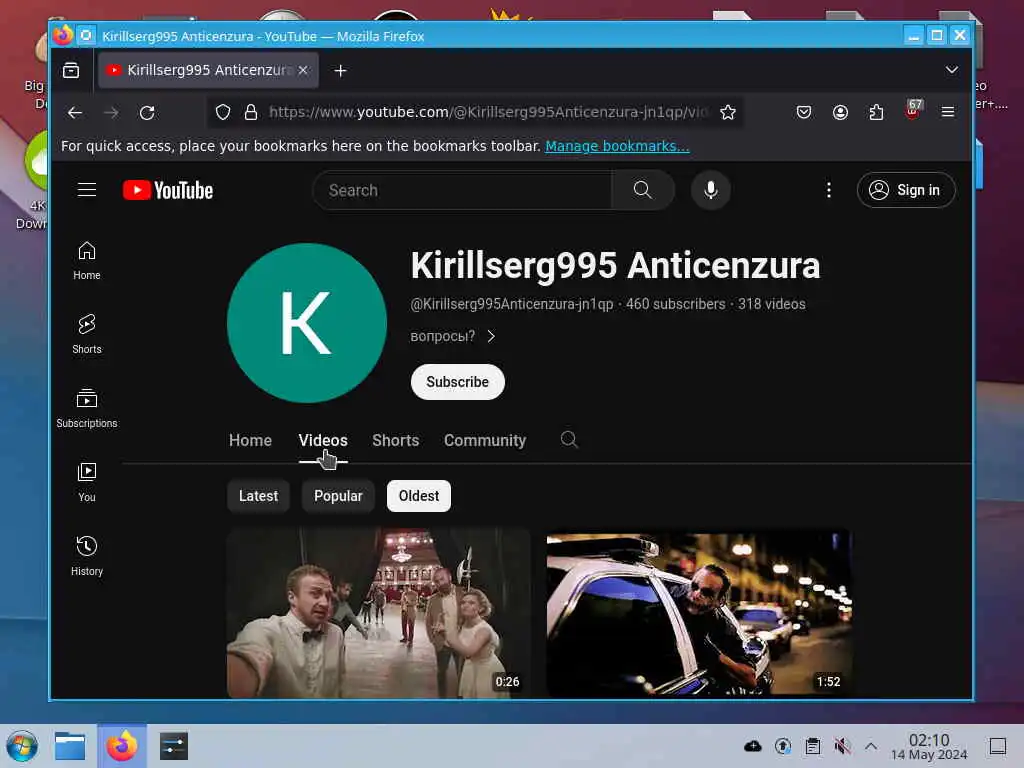
Task: Sort videos by Latest
Action: [259, 496]
